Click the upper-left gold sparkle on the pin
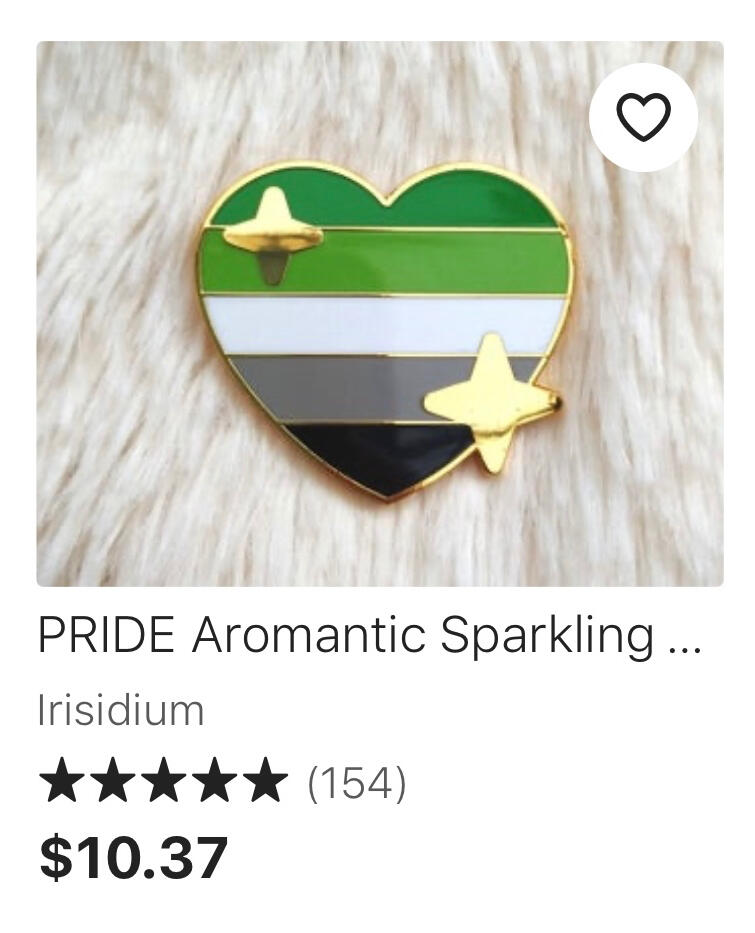This screenshot has width=755, height=933. click(x=273, y=234)
